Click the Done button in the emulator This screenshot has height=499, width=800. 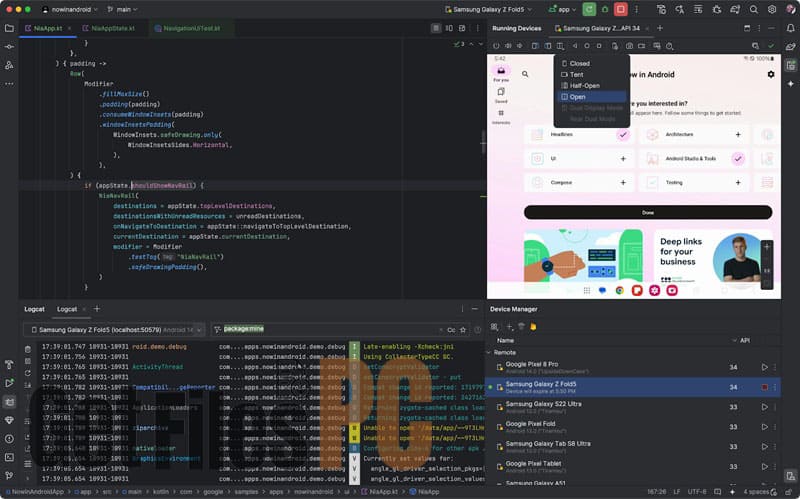point(648,212)
